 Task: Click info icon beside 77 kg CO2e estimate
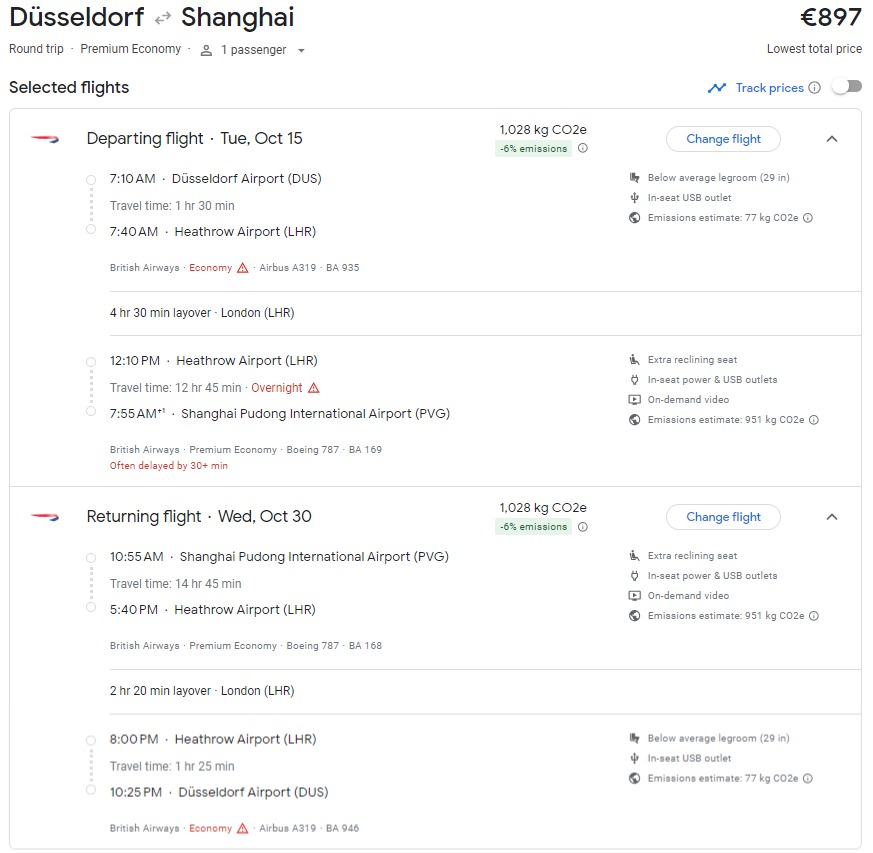coord(808,218)
